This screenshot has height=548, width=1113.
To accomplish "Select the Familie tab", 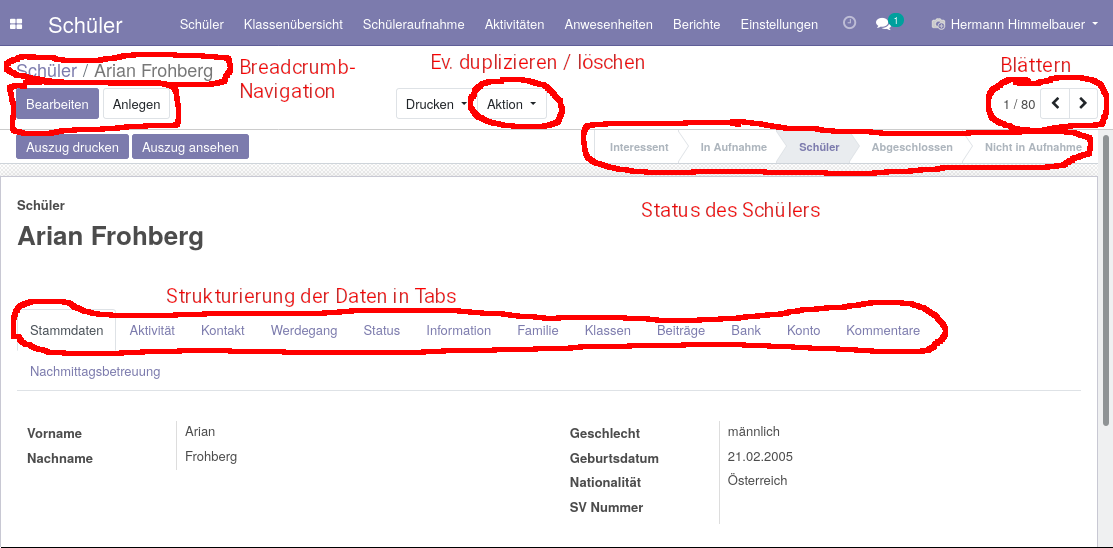I will (x=537, y=330).
